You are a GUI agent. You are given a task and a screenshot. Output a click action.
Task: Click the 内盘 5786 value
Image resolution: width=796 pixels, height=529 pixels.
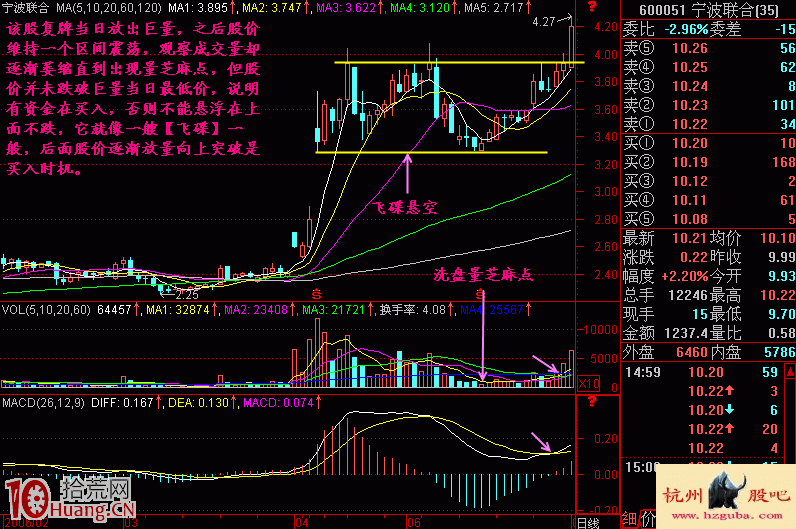780,352
